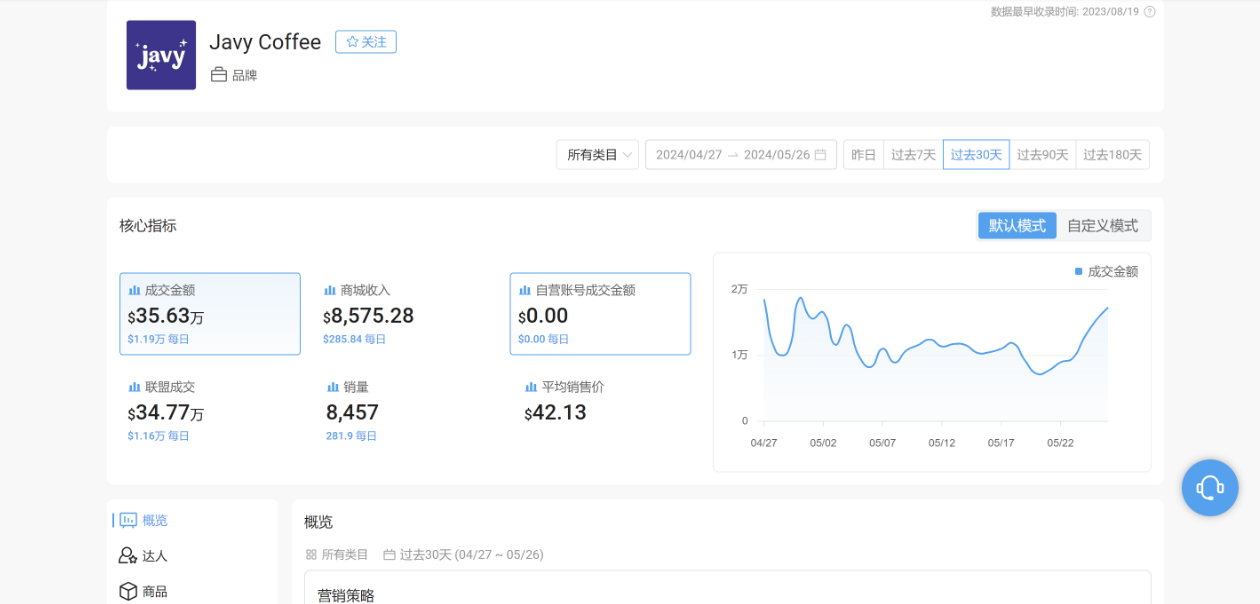This screenshot has width=1260, height=604.
Task: Switch to 自定义模式 custom mode
Action: pyautogui.click(x=1102, y=226)
